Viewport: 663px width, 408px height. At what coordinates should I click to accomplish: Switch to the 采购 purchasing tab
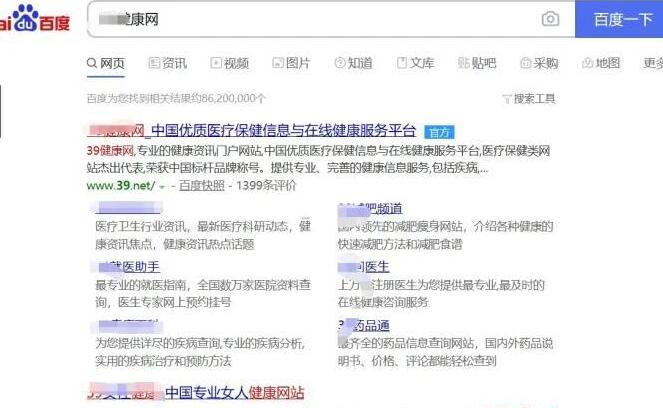pyautogui.click(x=539, y=63)
